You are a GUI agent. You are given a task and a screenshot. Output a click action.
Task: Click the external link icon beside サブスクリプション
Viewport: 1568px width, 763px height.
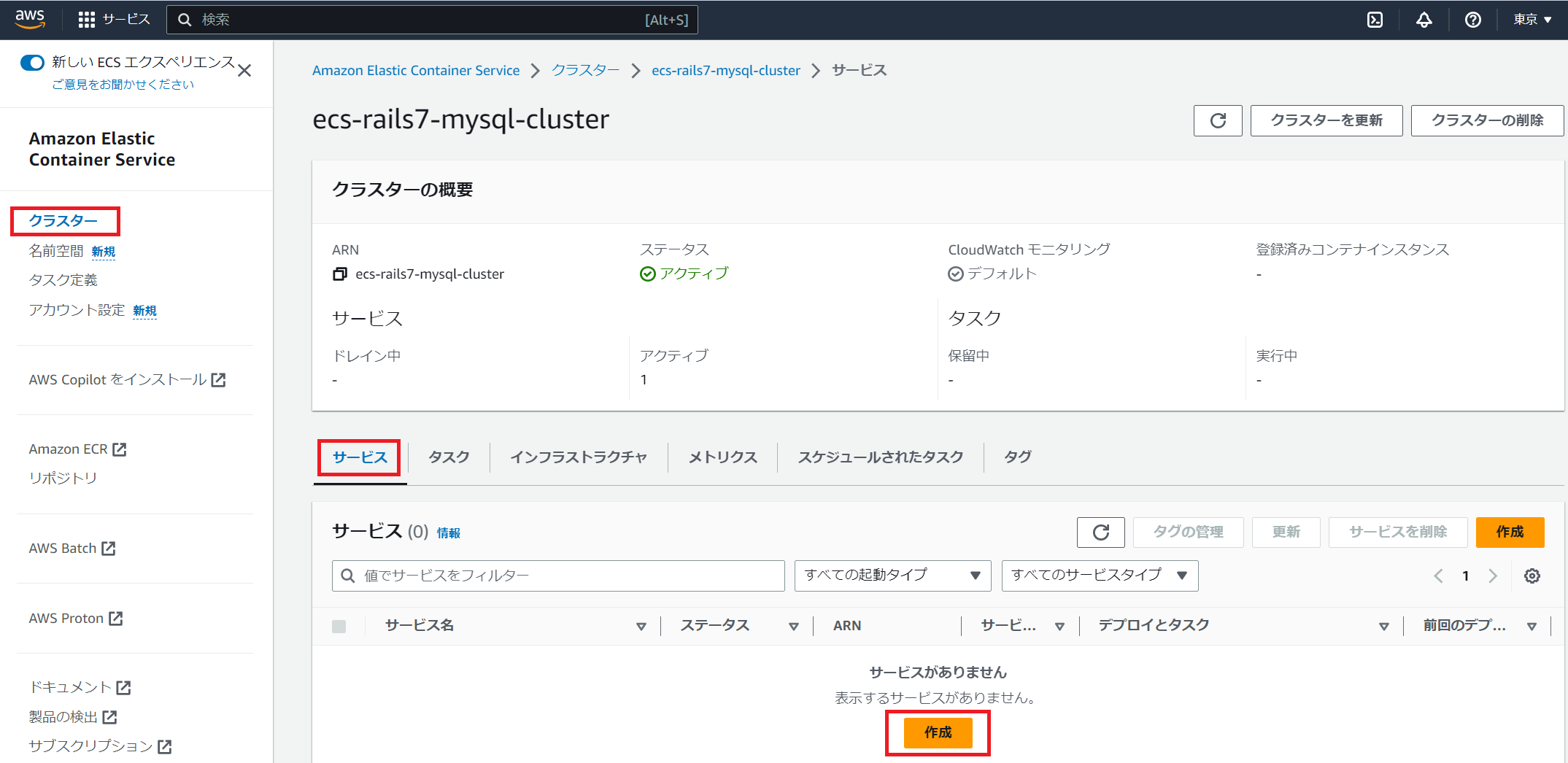pos(165,746)
